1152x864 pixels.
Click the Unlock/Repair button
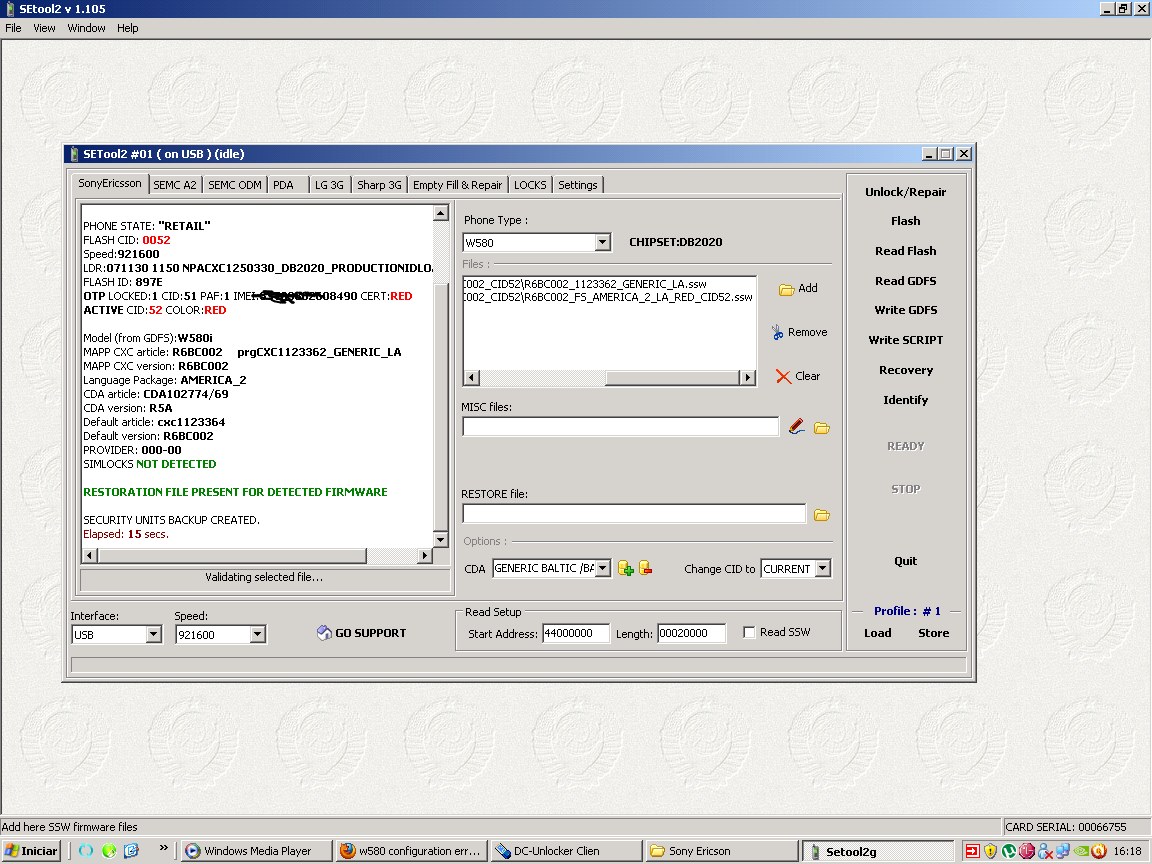905,192
